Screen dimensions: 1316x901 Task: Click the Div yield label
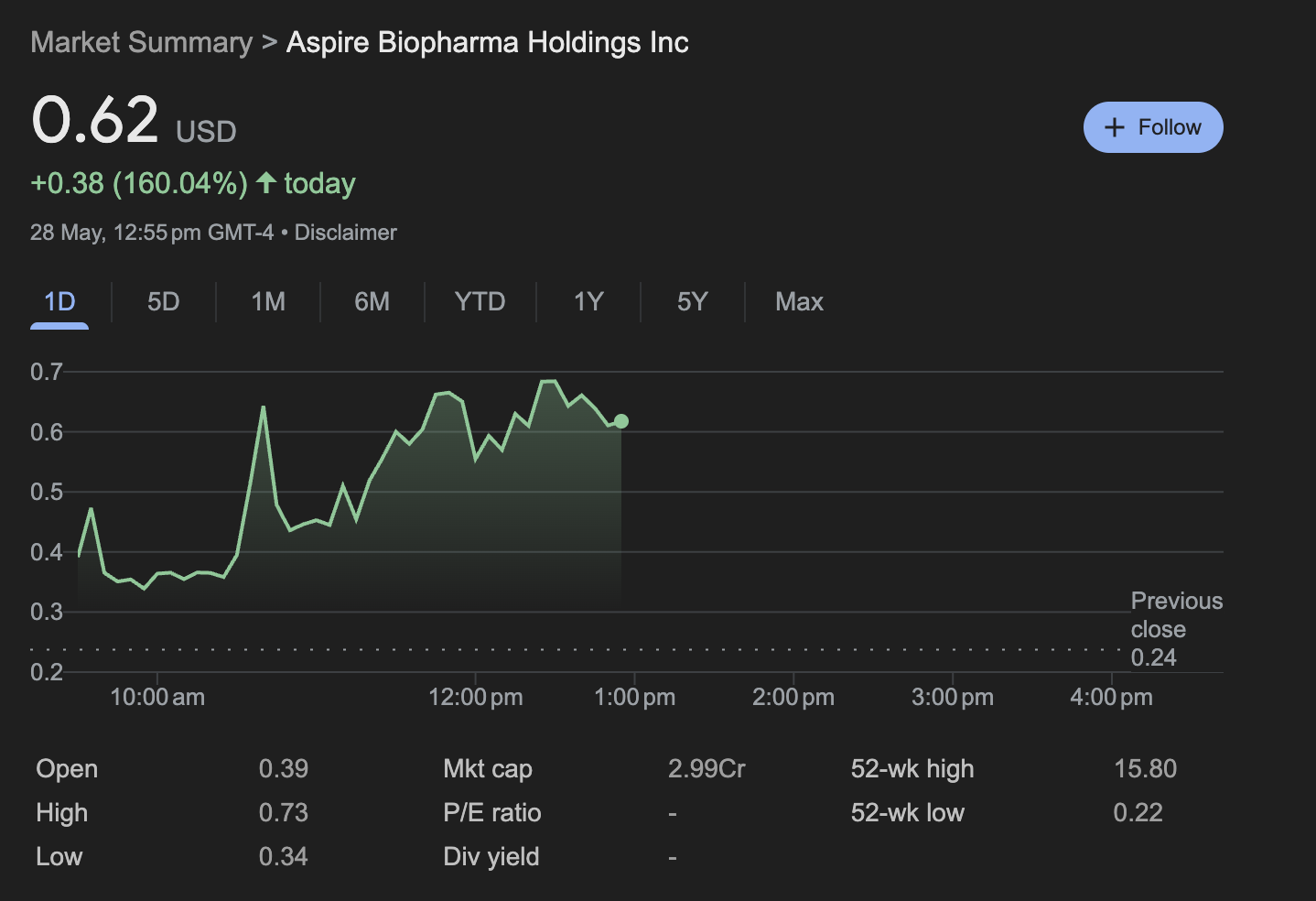491,856
